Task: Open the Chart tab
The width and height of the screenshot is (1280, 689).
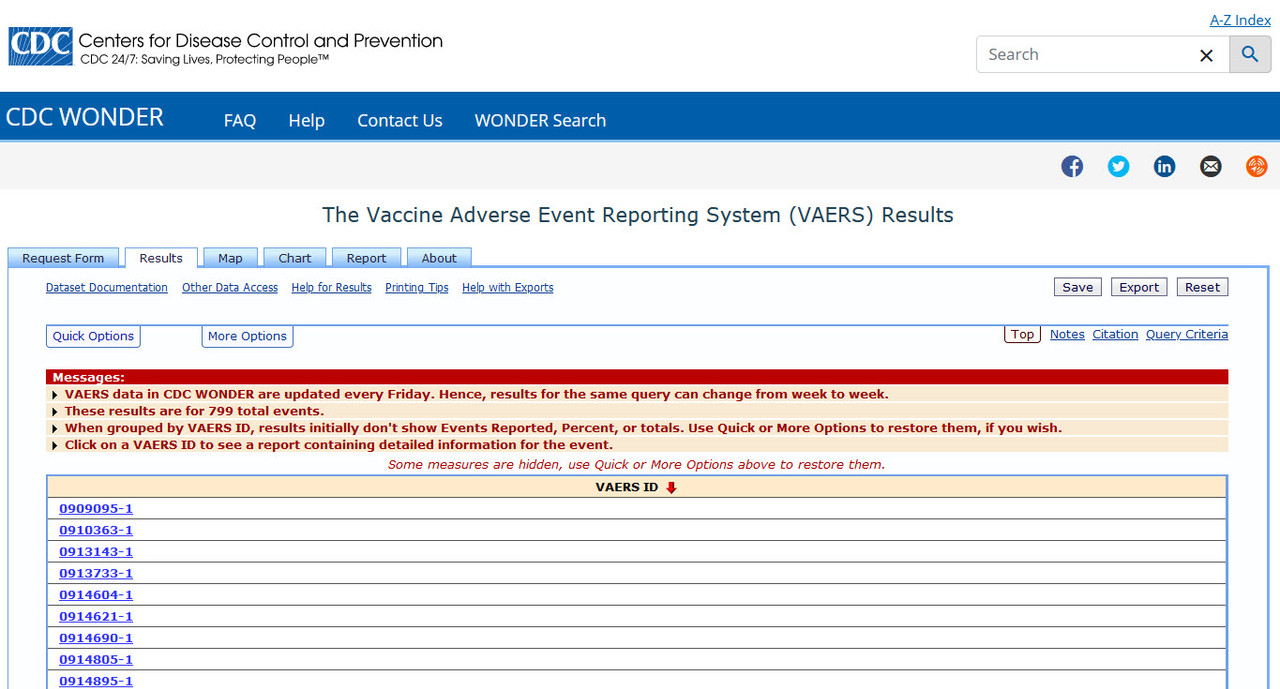Action: [x=295, y=258]
